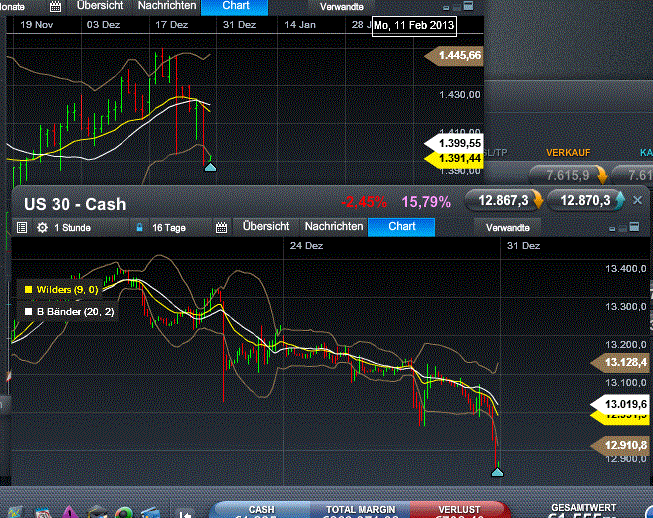Viewport: 653px width, 518px height.
Task: Open Nachrichten tab in upper chart window
Action: [167, 6]
